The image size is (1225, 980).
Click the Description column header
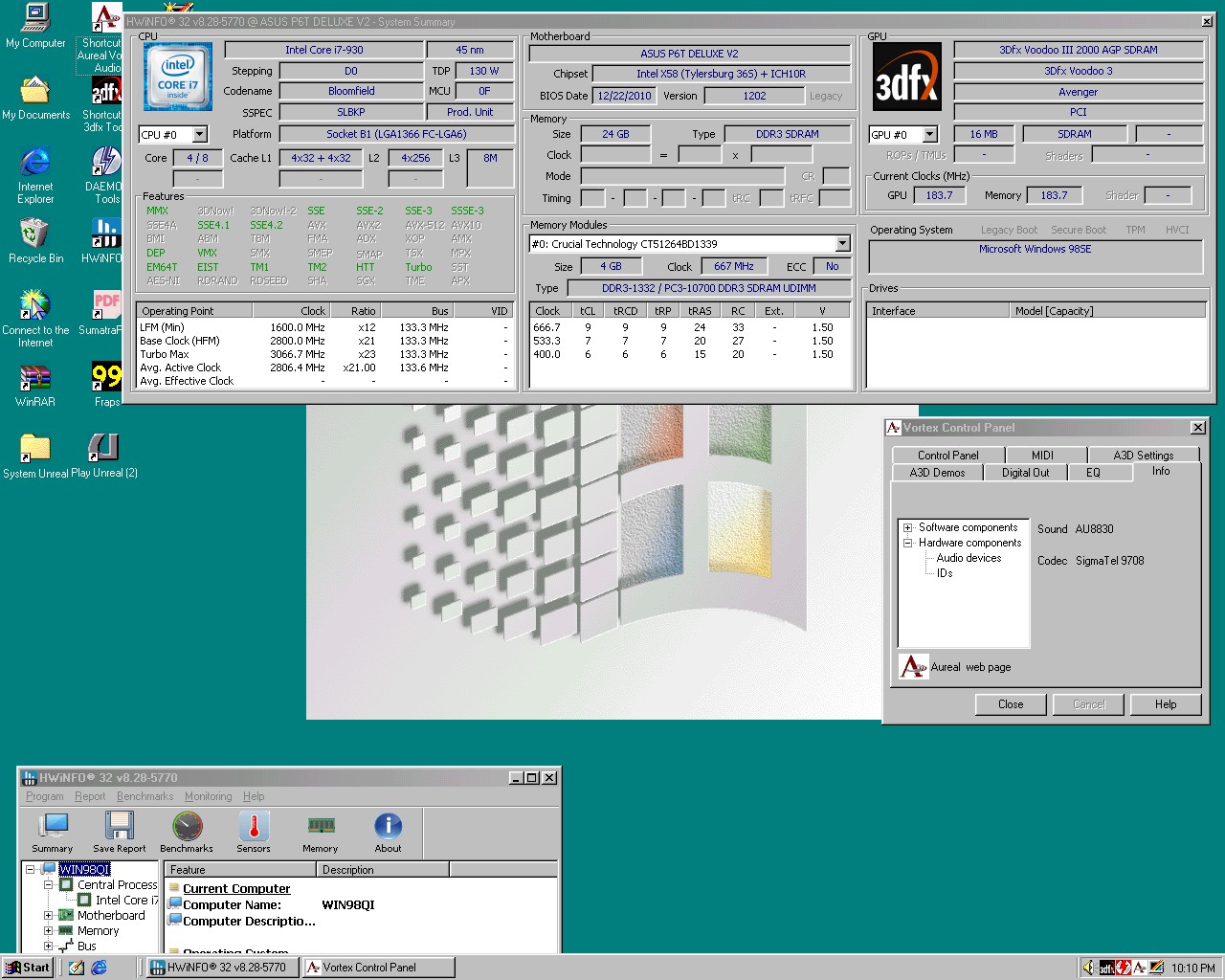click(x=383, y=870)
